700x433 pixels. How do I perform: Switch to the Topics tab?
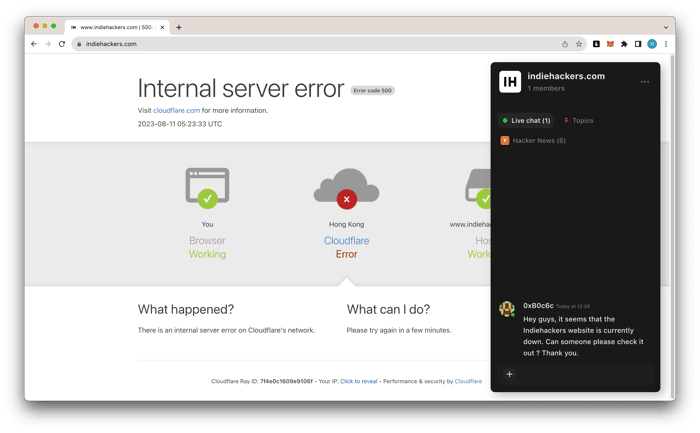[x=579, y=121]
